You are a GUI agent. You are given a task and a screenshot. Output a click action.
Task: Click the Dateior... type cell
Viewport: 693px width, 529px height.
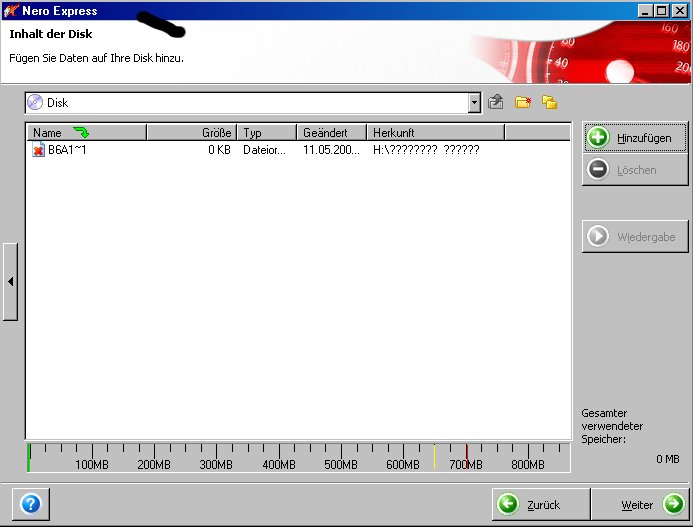[264, 150]
